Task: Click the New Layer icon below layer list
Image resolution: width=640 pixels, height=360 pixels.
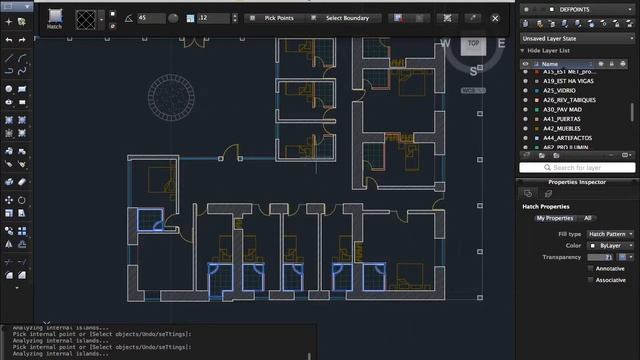Action: pyautogui.click(x=527, y=156)
